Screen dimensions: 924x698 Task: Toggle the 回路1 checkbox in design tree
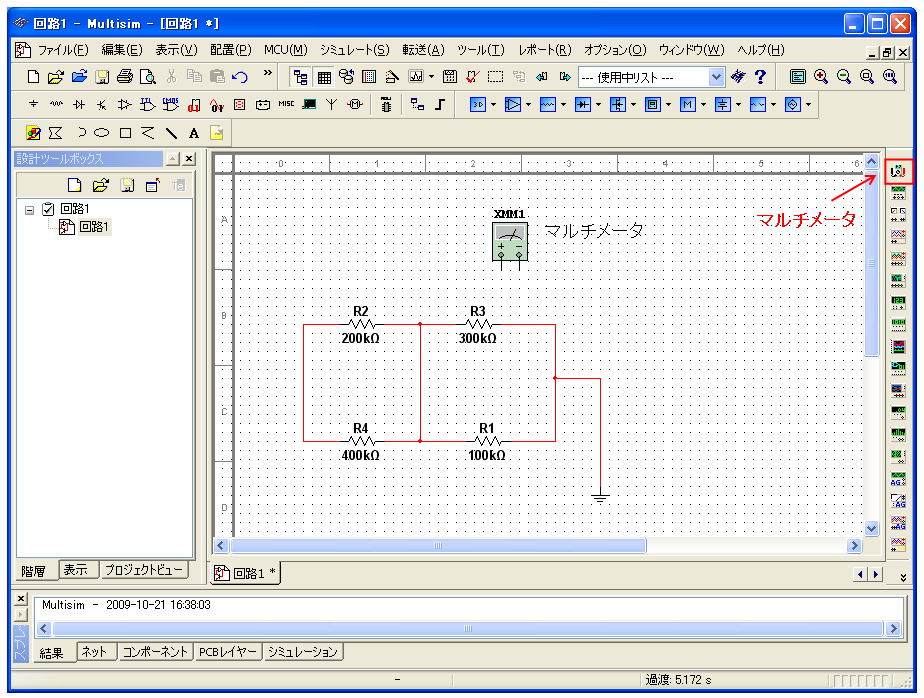(48, 209)
